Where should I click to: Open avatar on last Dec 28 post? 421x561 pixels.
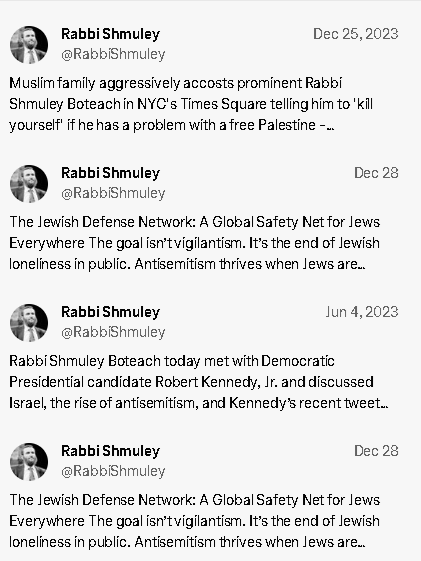(x=29, y=462)
